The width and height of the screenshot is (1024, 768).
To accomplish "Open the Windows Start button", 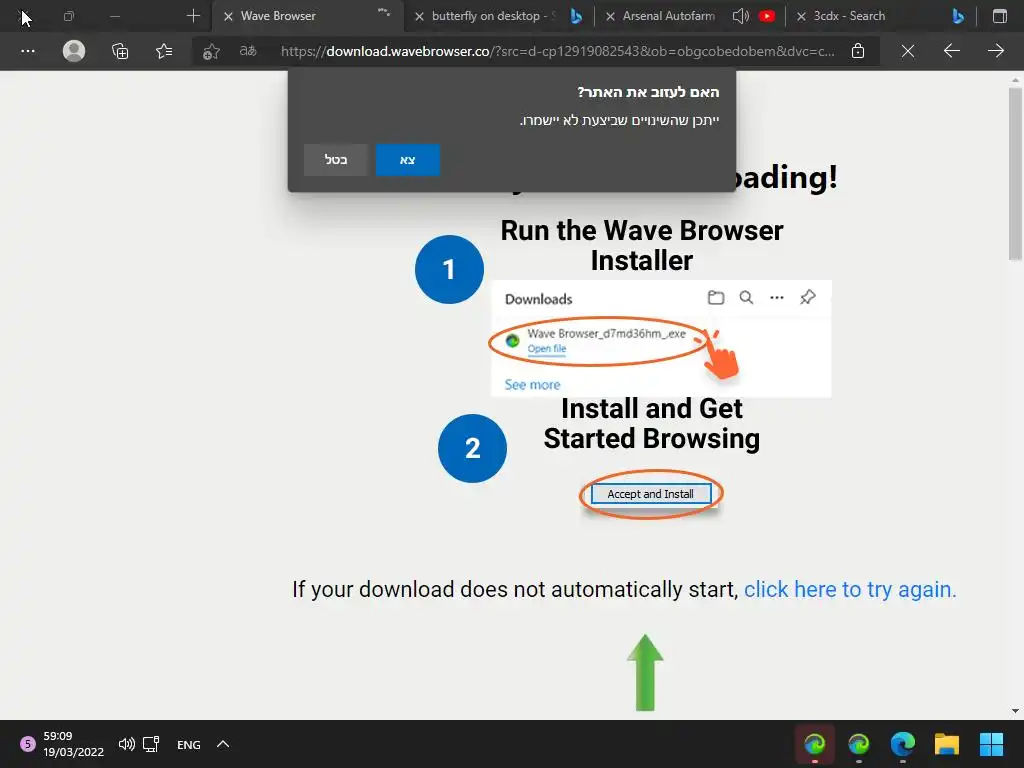I will coord(991,744).
